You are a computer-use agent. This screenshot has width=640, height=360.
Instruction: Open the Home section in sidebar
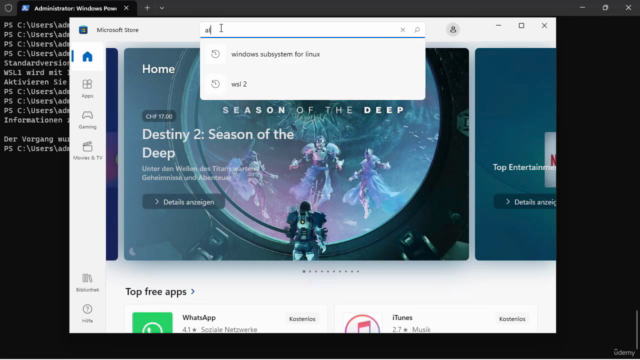(x=87, y=56)
